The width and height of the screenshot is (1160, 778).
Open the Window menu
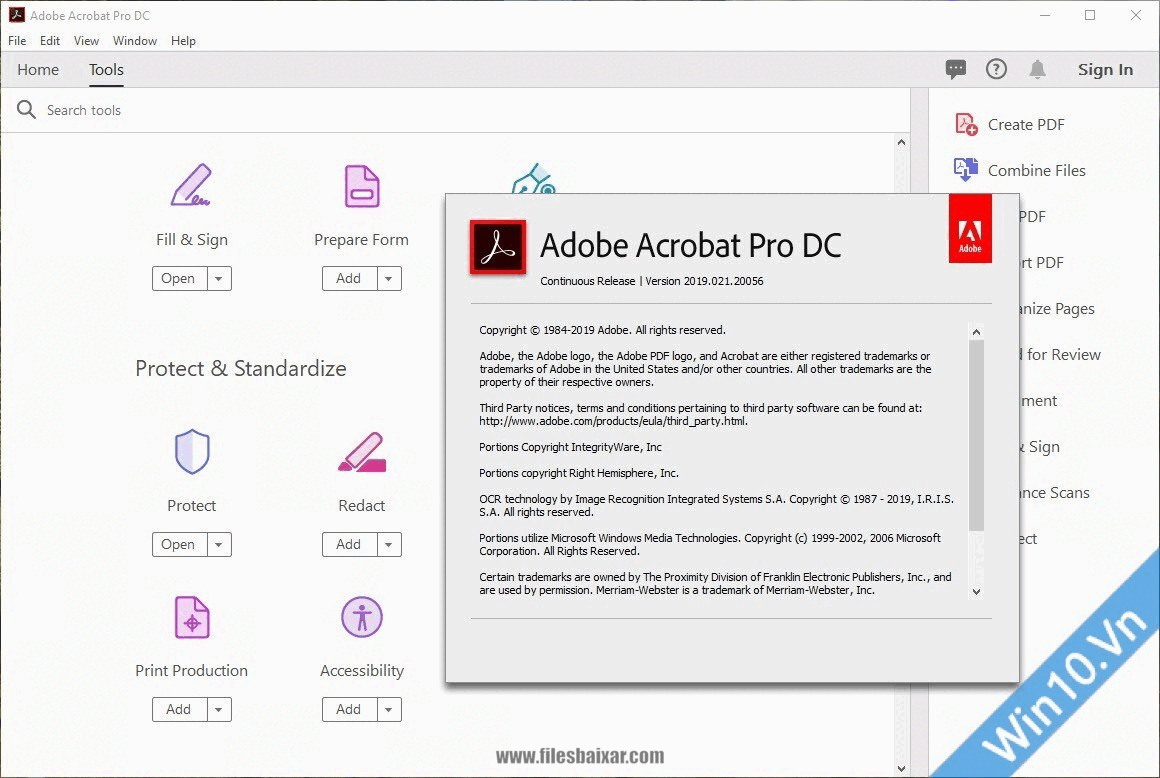(135, 41)
